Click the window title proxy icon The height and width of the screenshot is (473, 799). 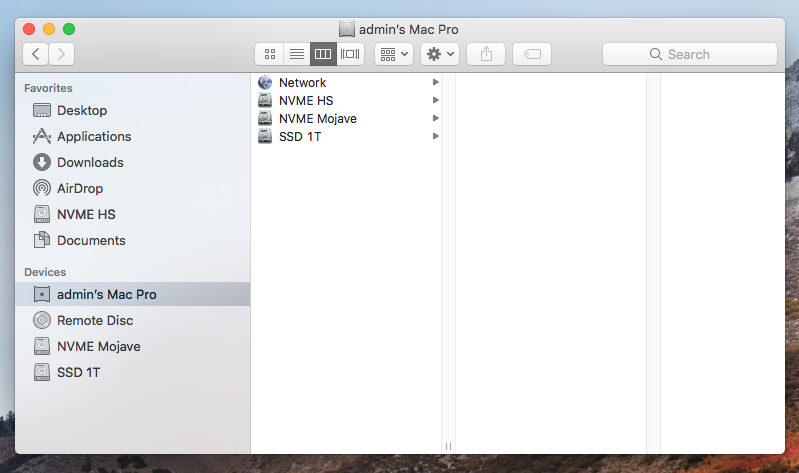click(x=347, y=30)
